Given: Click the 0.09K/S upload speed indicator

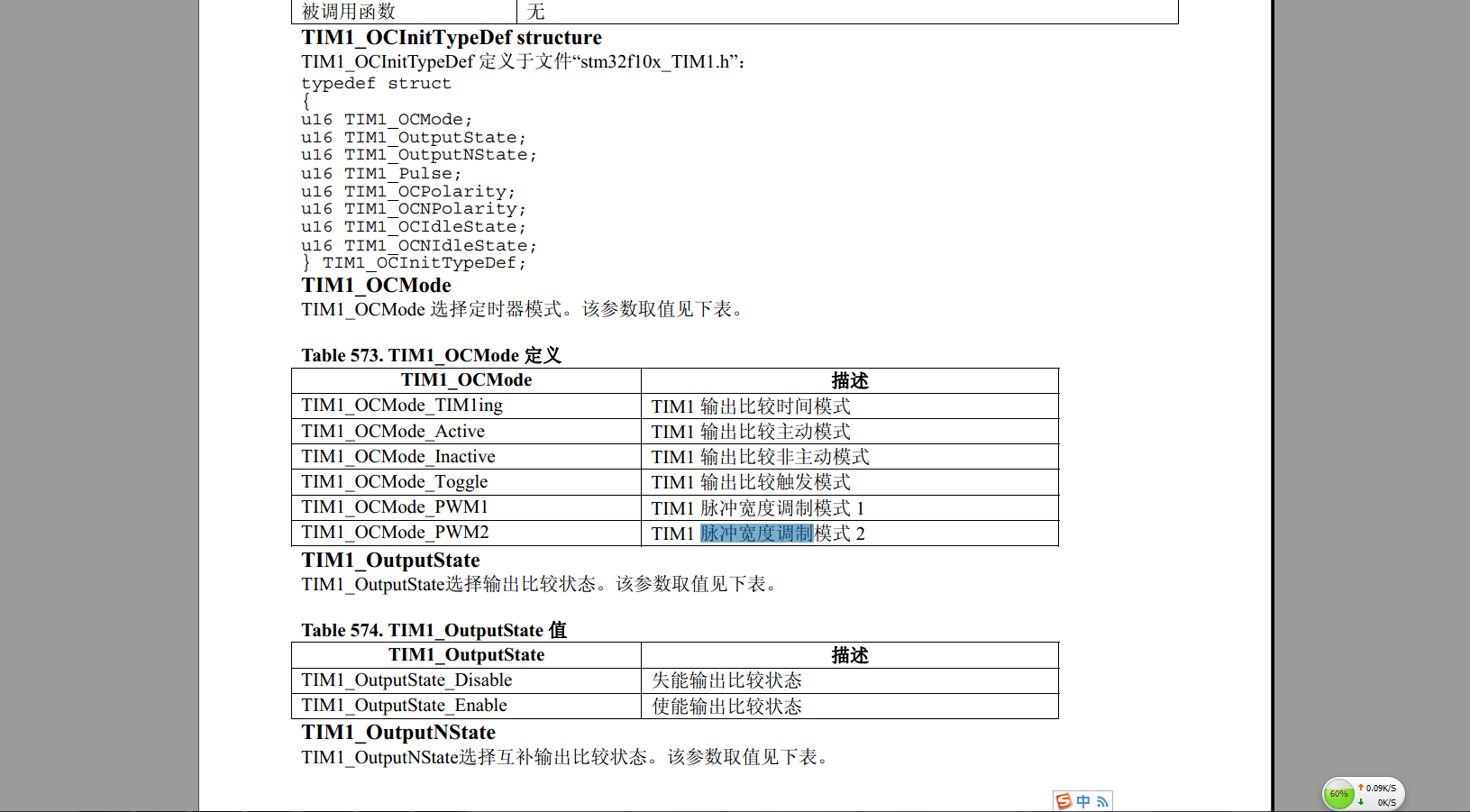Looking at the screenshot, I should 1379,788.
